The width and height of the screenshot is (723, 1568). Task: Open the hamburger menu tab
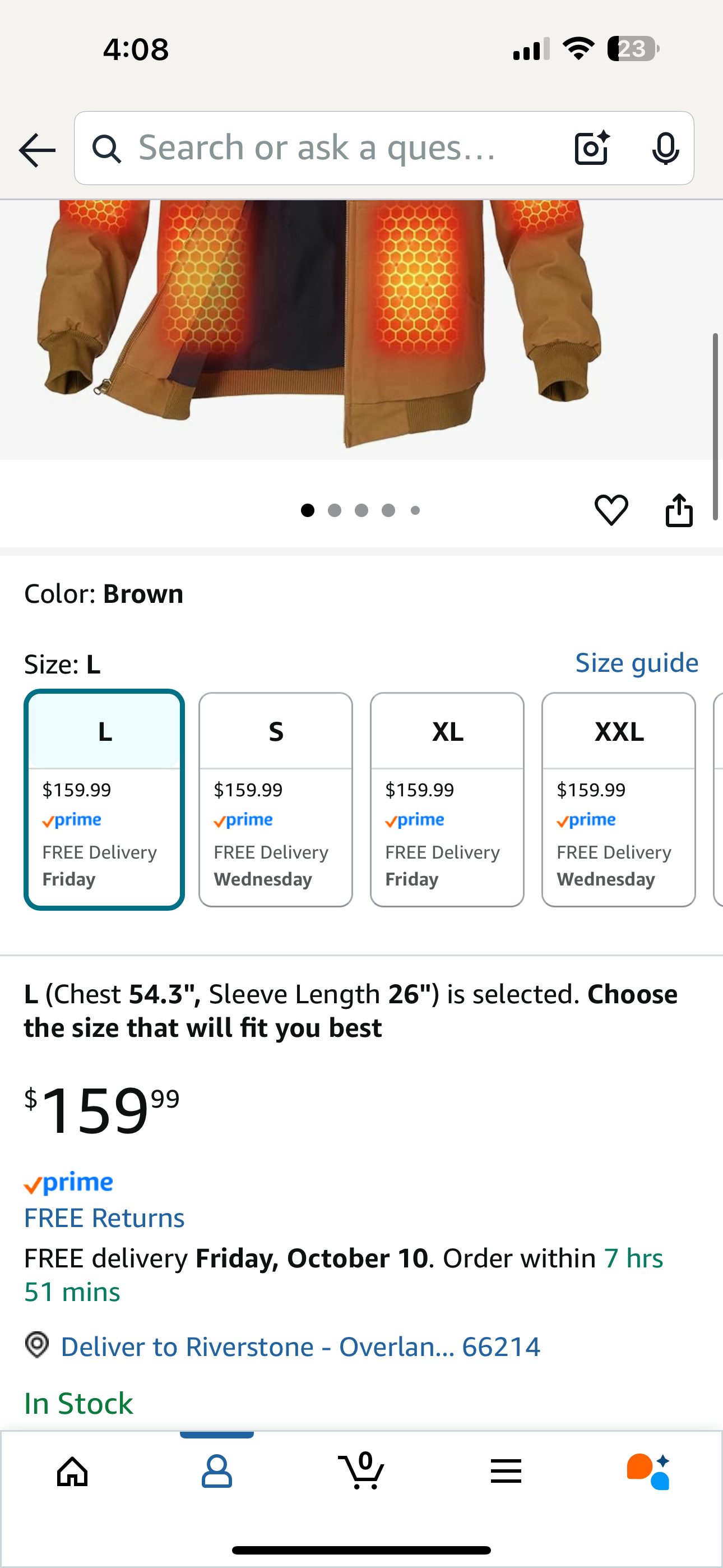506,1472
